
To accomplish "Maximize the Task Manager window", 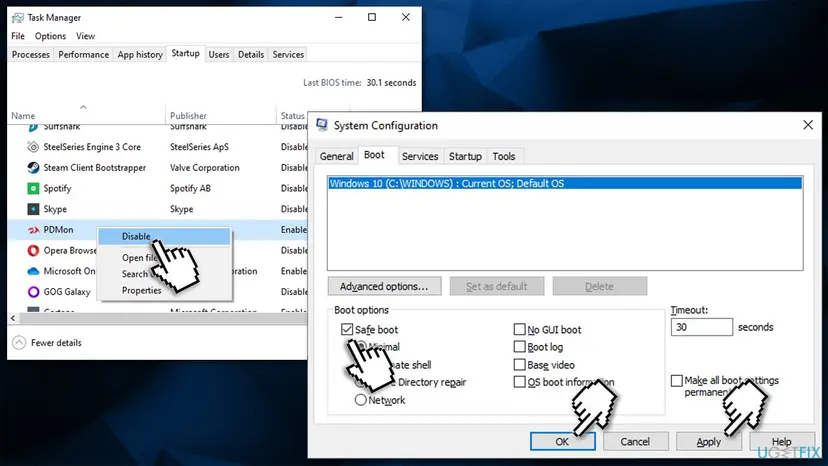I will (372, 17).
